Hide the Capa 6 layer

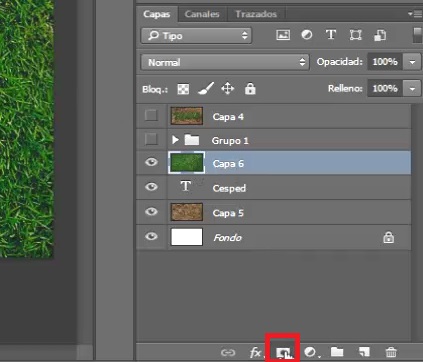pos(151,162)
